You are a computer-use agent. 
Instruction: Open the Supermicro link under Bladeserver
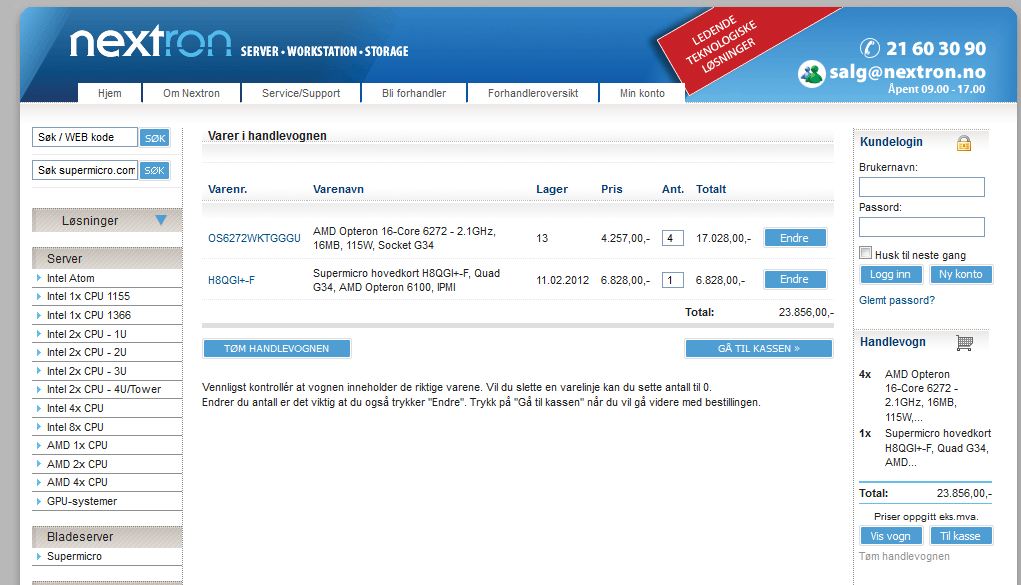[74, 556]
